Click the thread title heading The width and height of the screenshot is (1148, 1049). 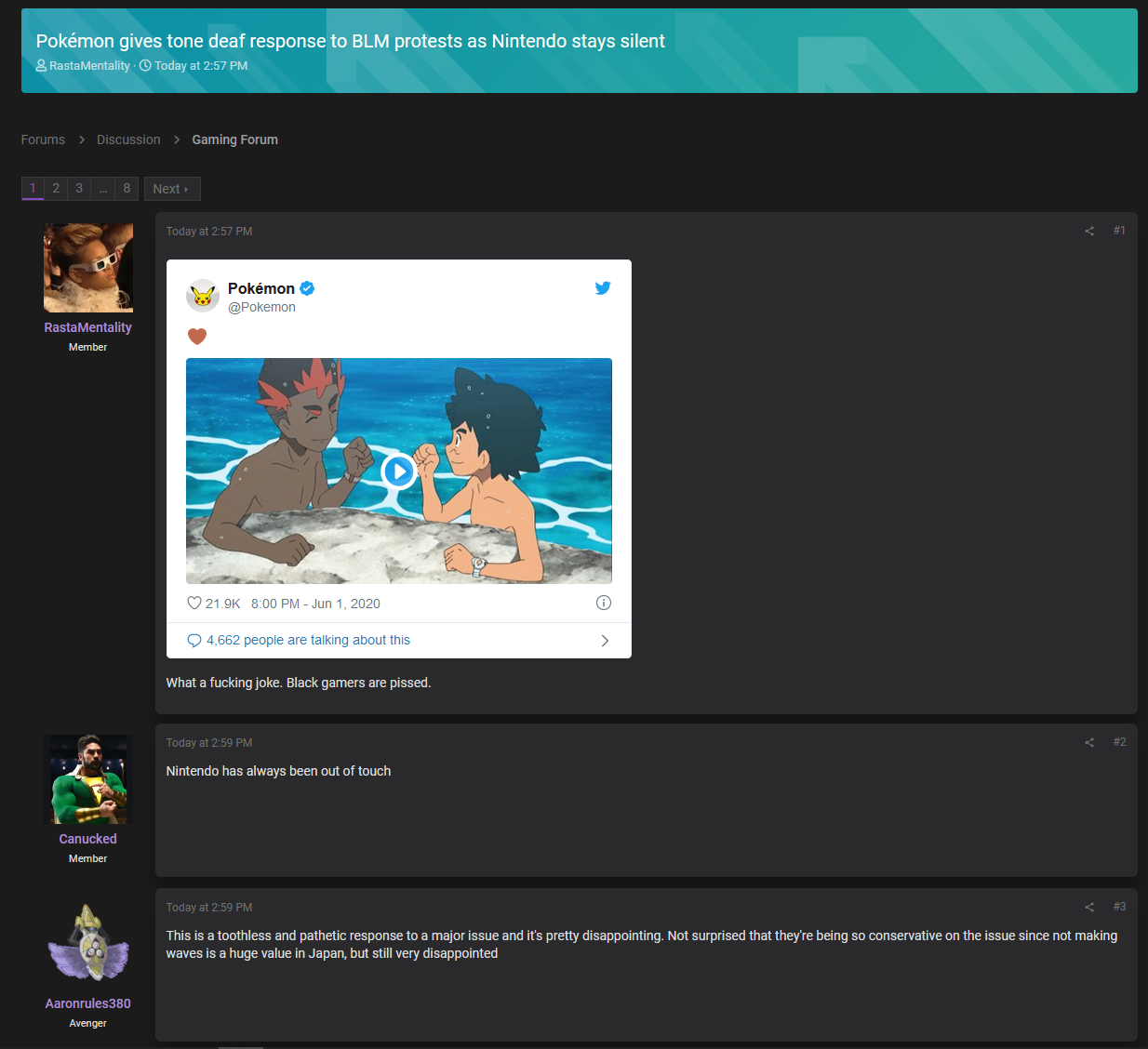tap(351, 41)
